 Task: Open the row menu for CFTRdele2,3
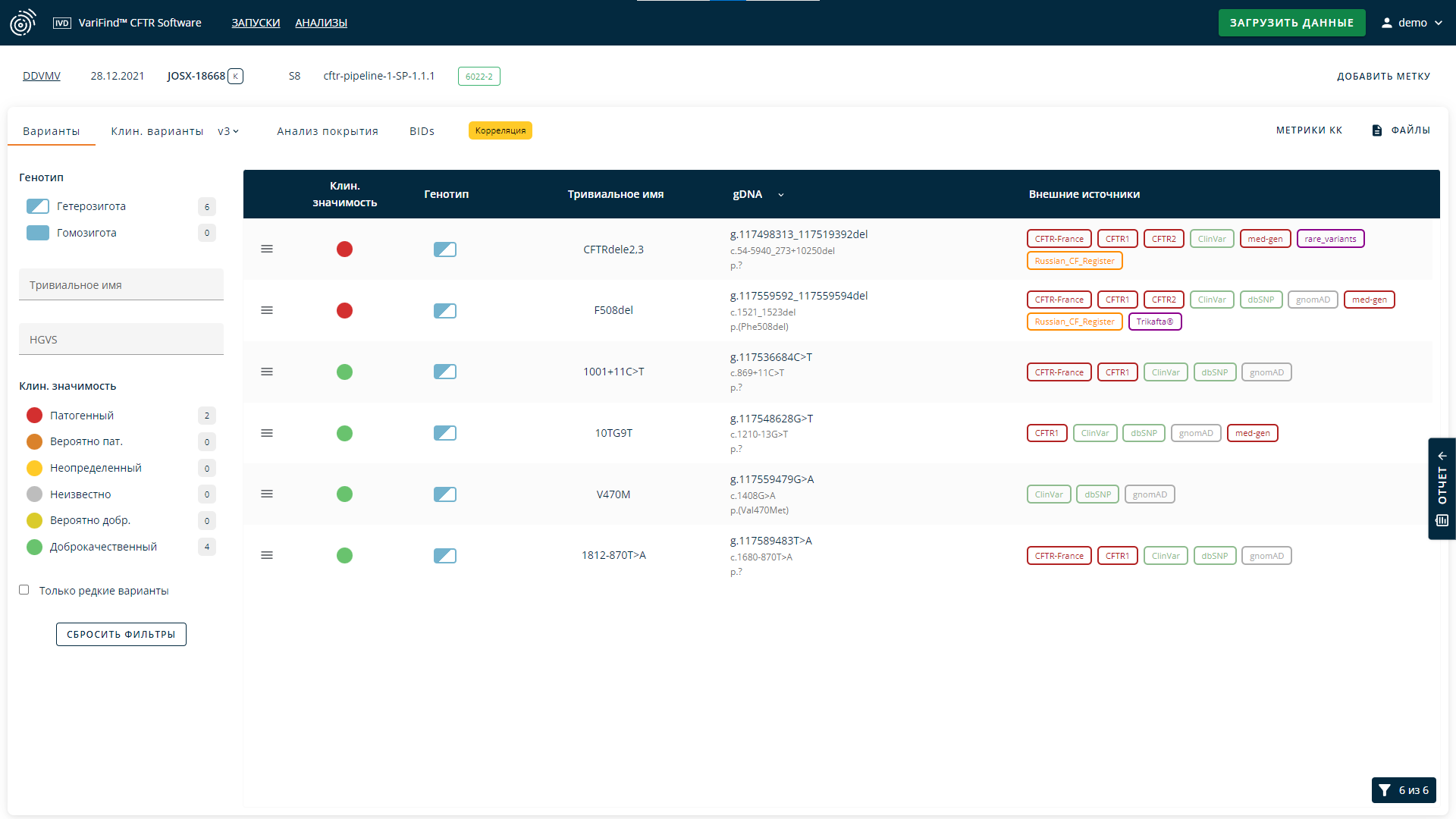267,249
